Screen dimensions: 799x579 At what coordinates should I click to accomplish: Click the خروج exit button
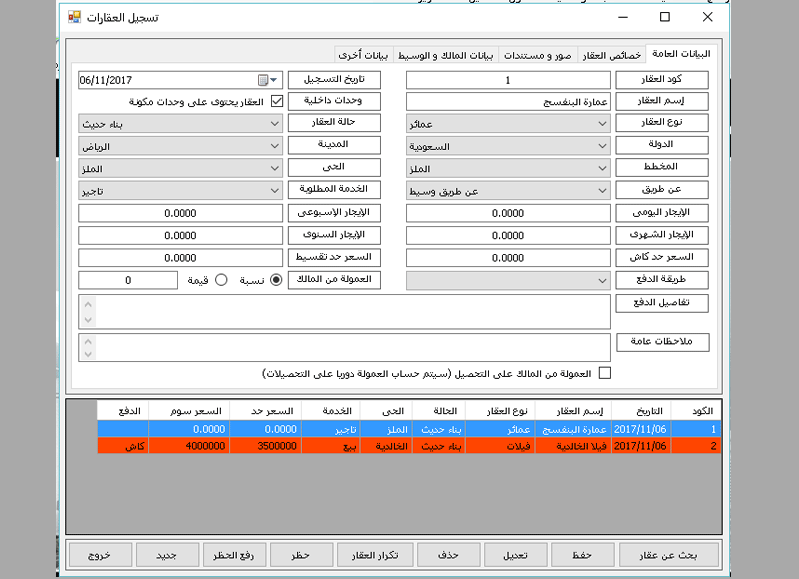pyautogui.click(x=100, y=555)
